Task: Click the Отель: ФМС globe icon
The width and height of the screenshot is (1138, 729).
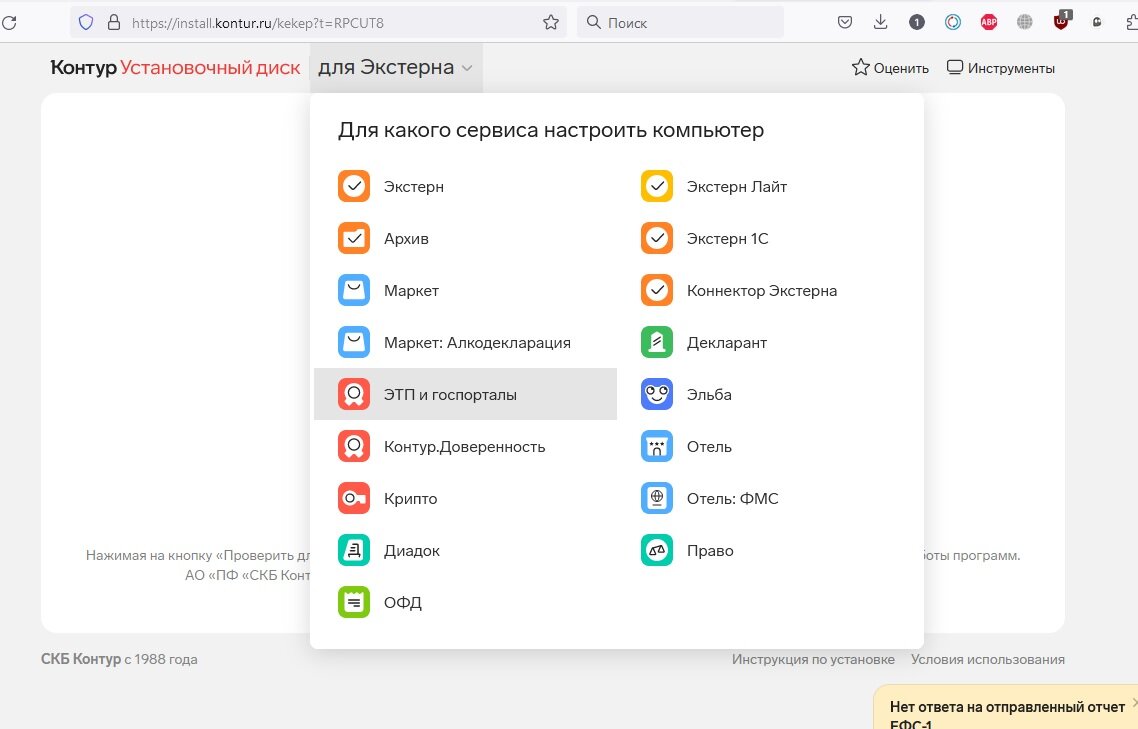Action: pyautogui.click(x=657, y=498)
